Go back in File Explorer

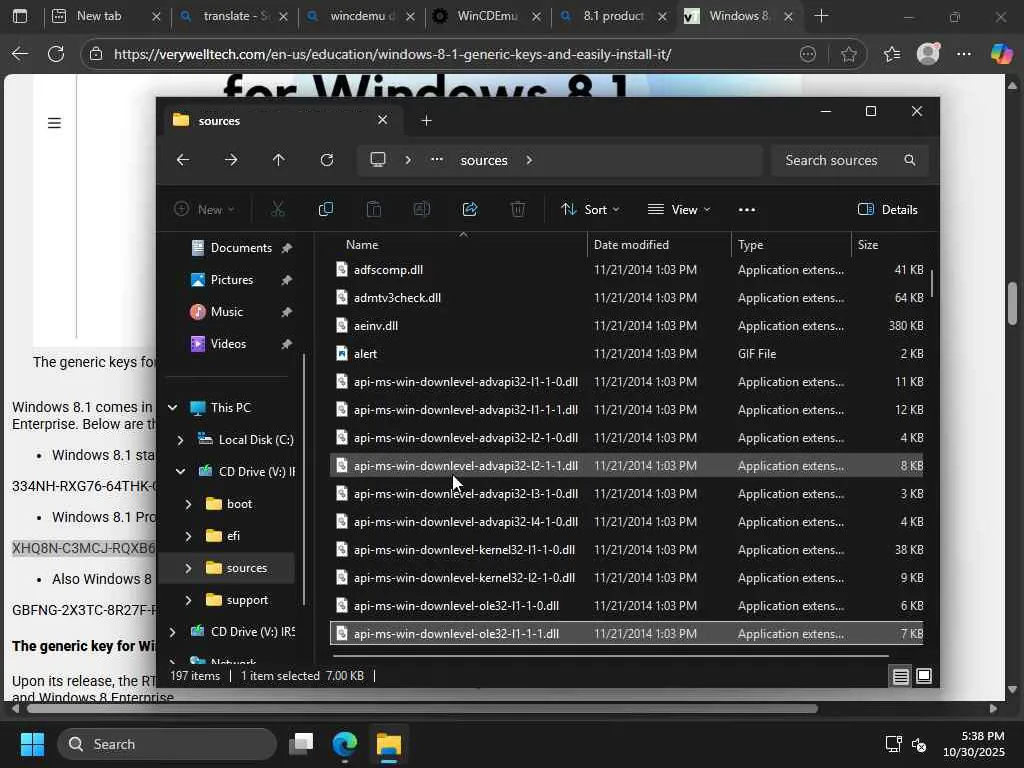pyautogui.click(x=183, y=160)
